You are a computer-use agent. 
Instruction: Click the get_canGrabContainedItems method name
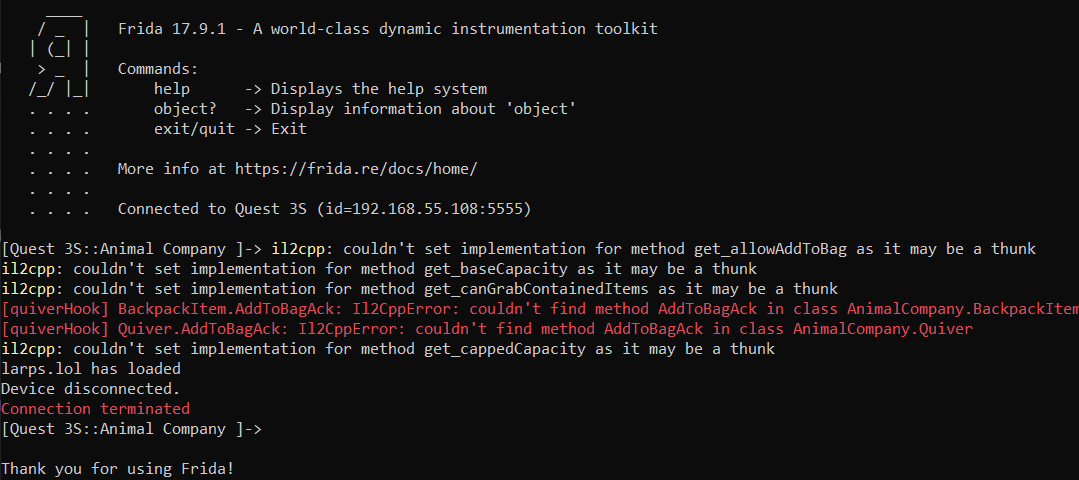point(545,289)
